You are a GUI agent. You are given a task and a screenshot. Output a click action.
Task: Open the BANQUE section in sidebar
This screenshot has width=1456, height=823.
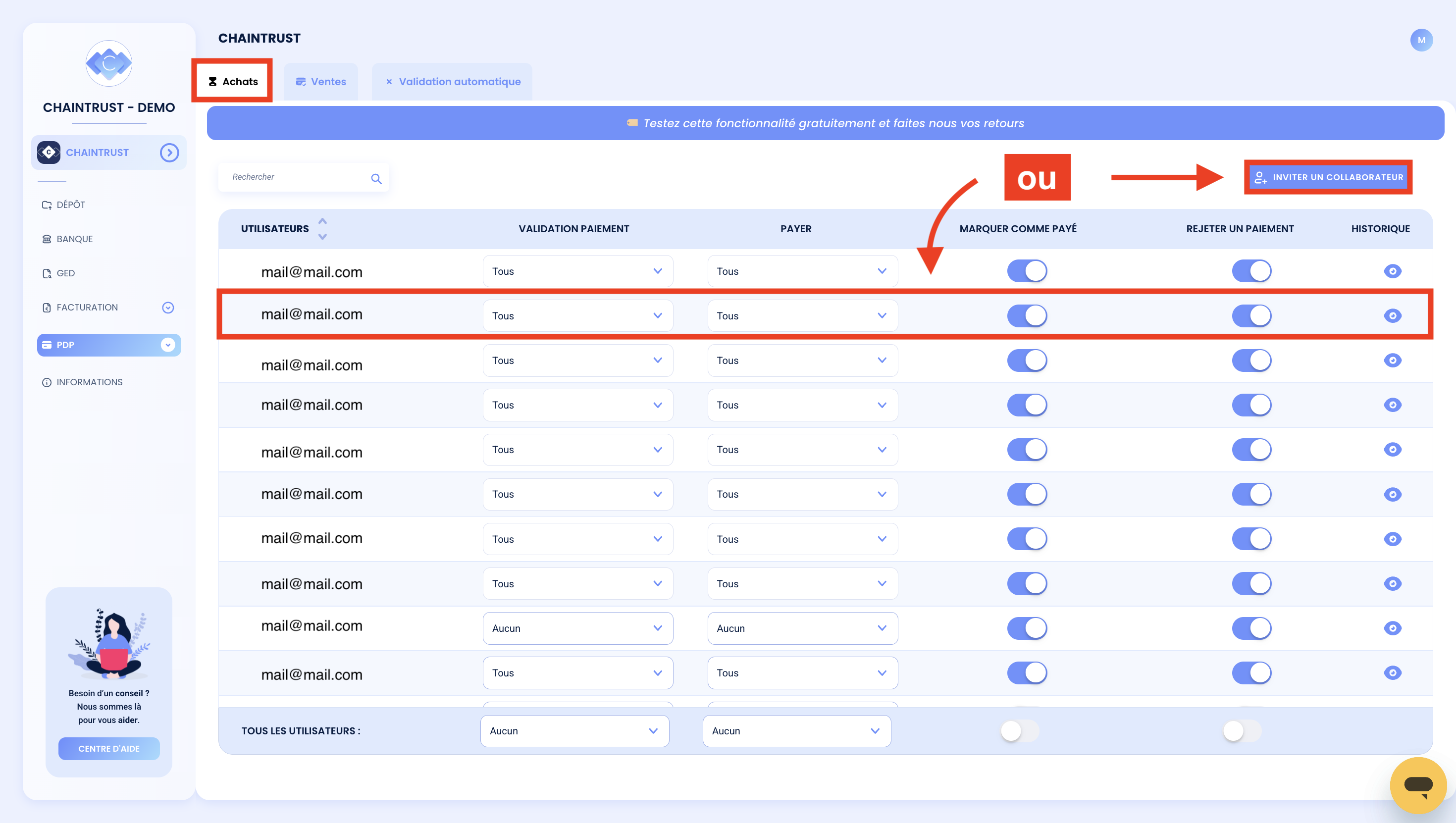coord(68,239)
